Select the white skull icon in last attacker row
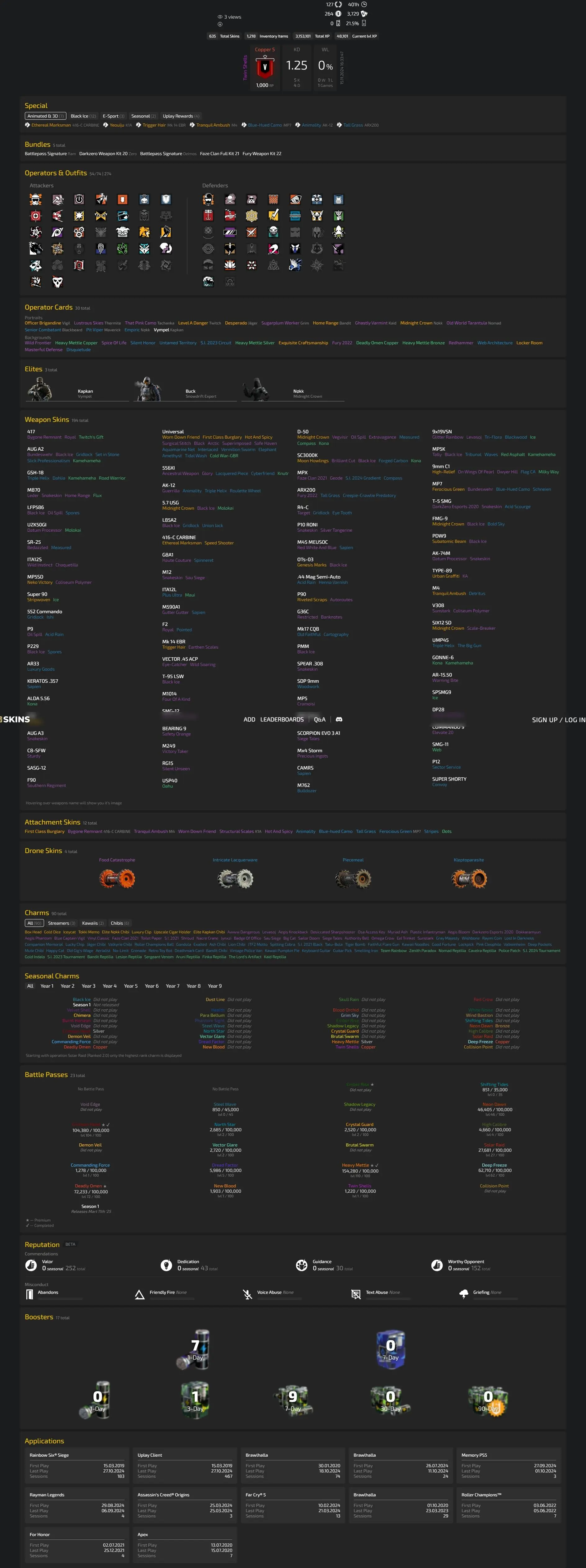586x1568 pixels. point(57,282)
